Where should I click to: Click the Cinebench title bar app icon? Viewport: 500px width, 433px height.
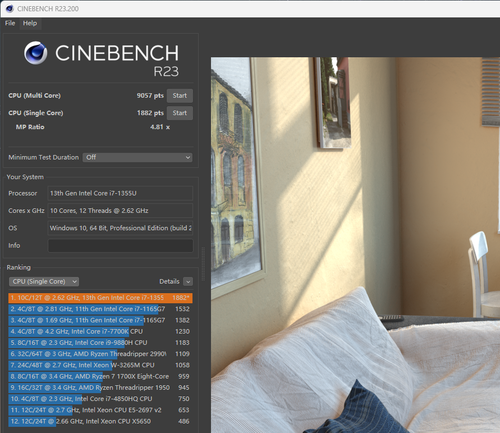pos(10,9)
